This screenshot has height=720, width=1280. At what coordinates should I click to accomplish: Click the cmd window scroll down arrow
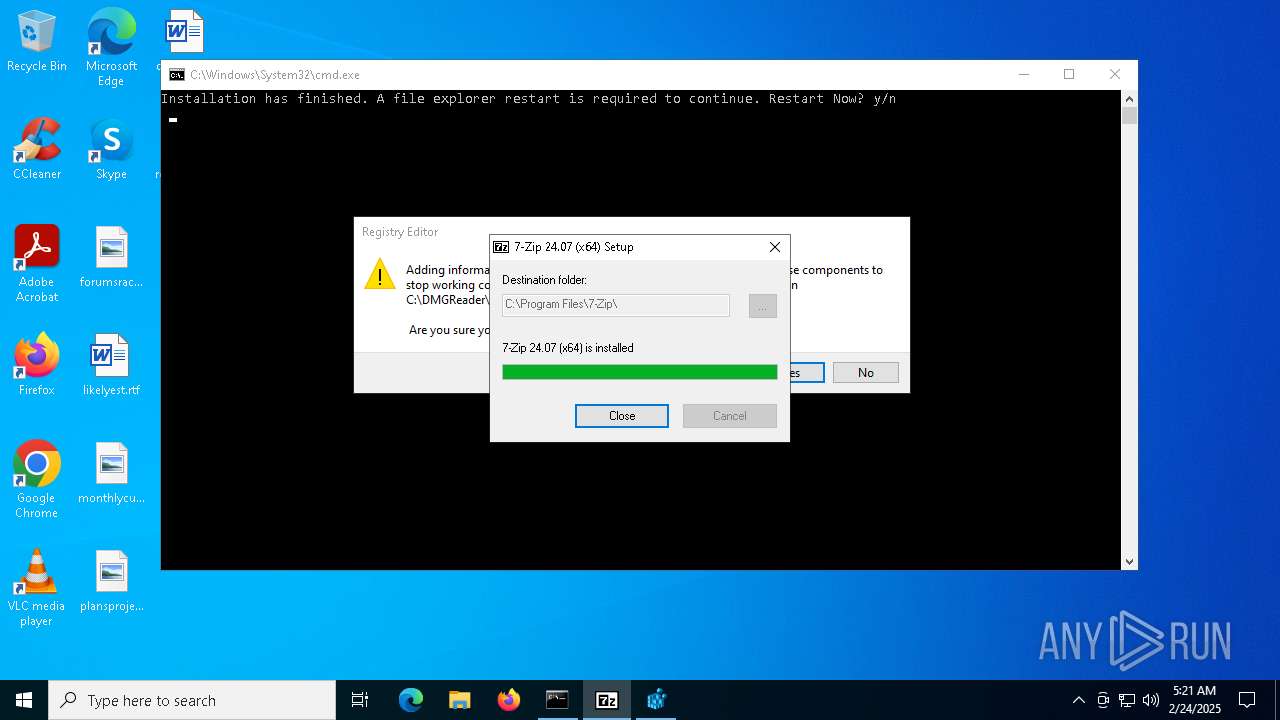coord(1130,562)
